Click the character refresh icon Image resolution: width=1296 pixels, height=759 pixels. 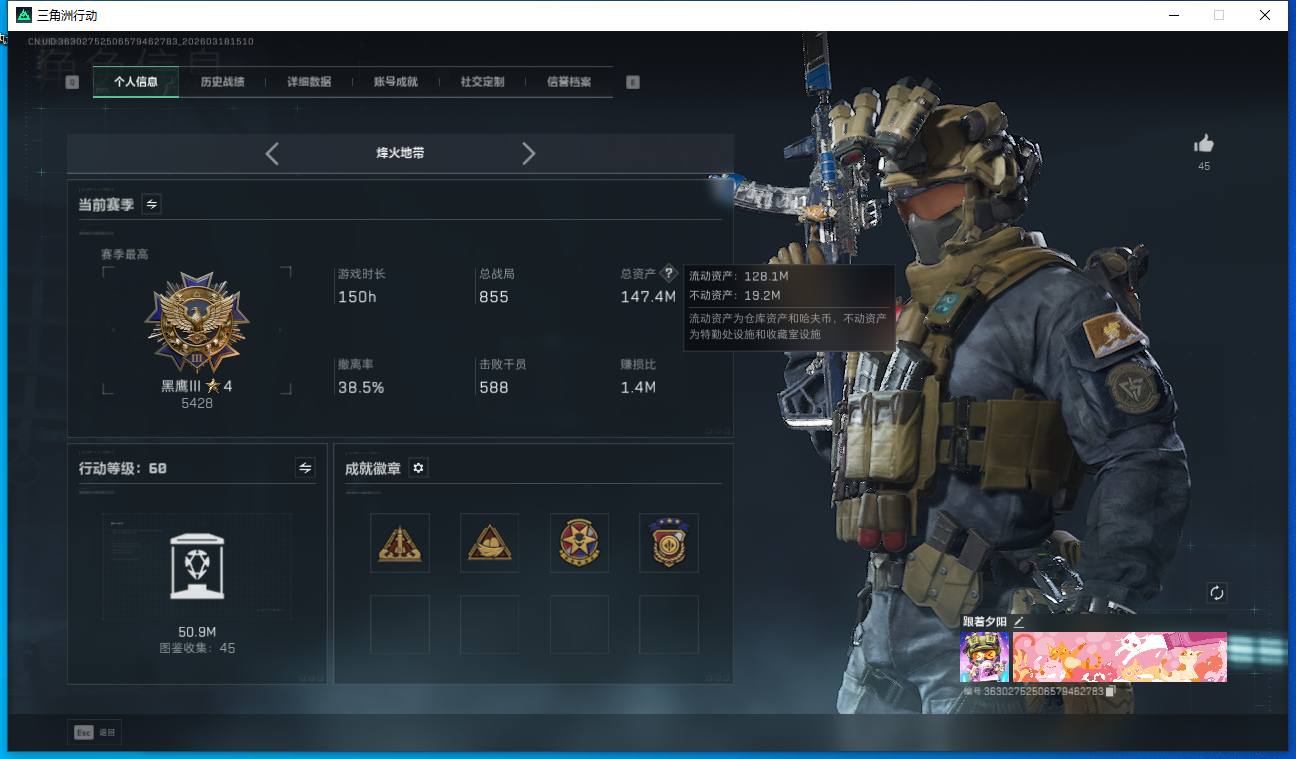(1216, 592)
